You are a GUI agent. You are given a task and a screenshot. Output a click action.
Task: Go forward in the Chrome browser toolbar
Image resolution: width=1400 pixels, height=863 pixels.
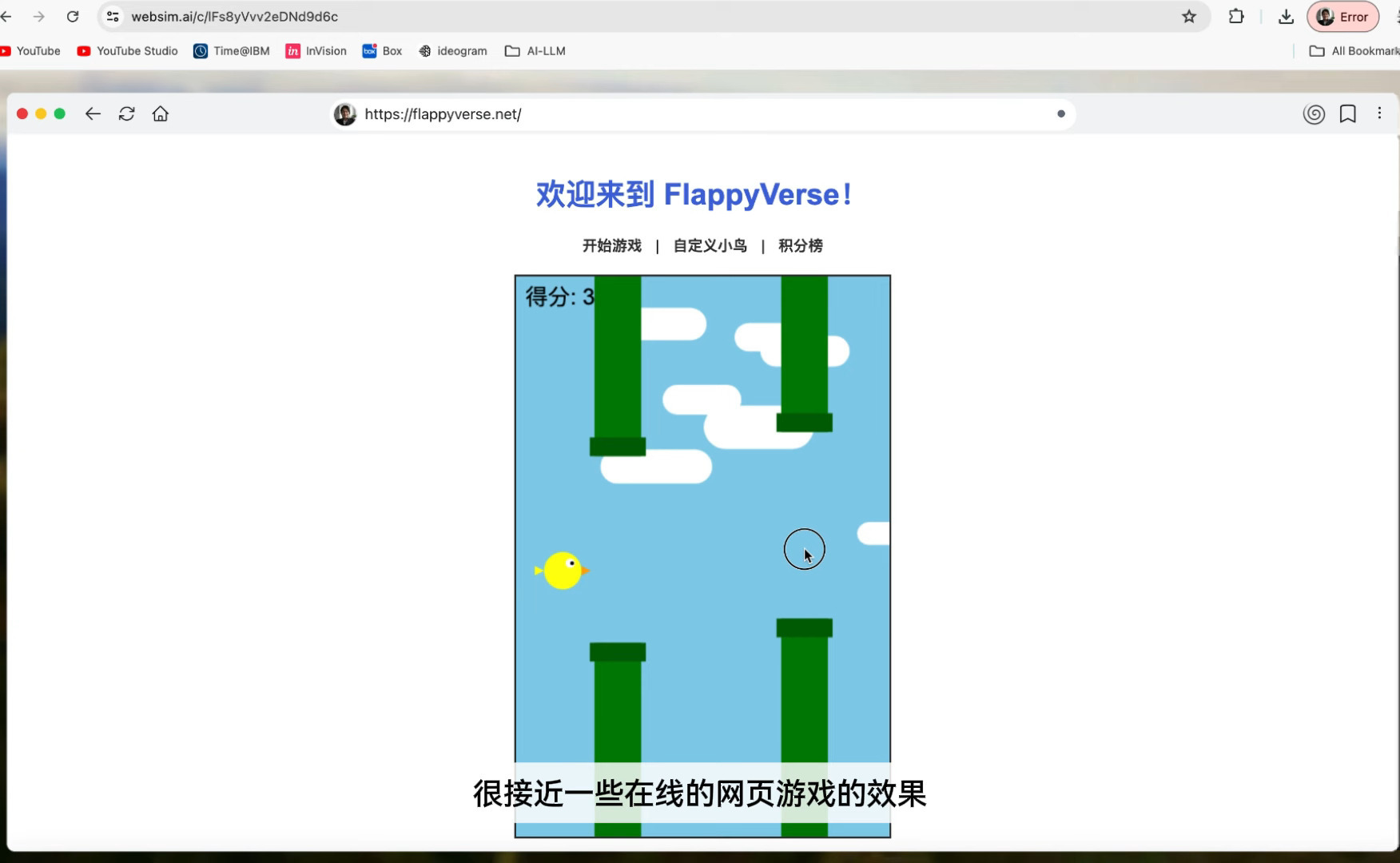(x=38, y=17)
